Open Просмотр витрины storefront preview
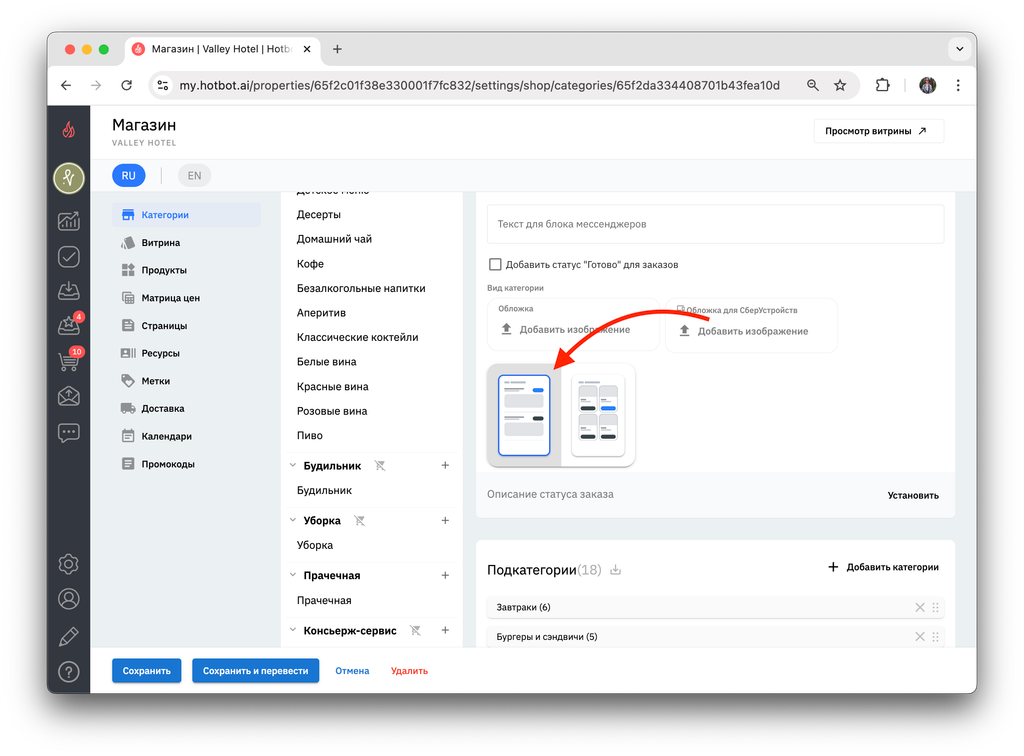Image resolution: width=1024 pixels, height=756 pixels. tap(878, 131)
